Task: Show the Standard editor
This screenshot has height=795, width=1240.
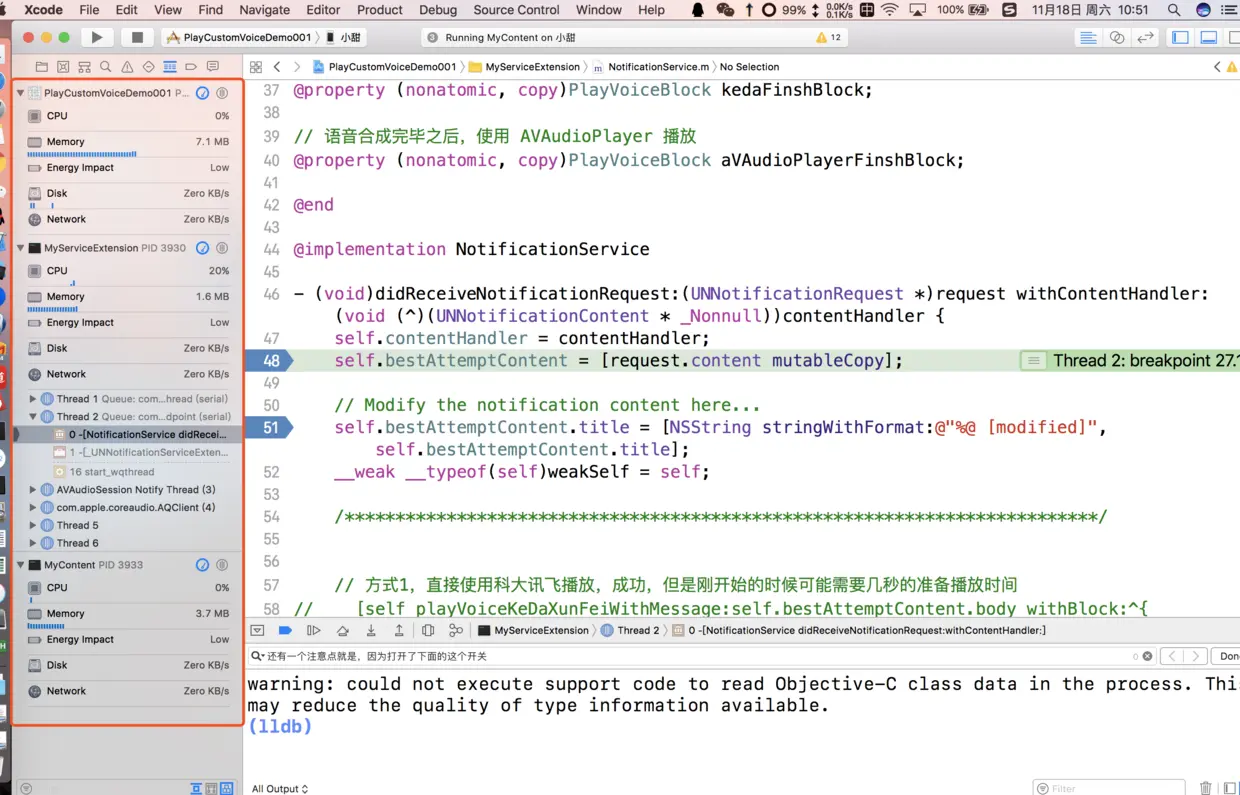Action: [x=1088, y=37]
